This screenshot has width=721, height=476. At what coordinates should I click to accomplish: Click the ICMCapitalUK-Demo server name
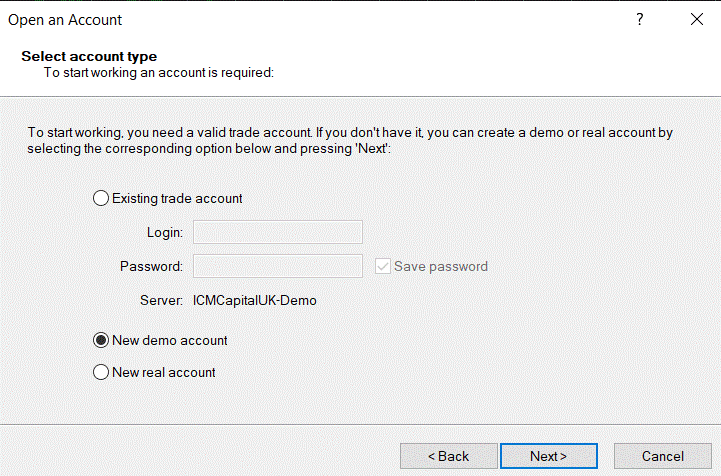tap(254, 300)
